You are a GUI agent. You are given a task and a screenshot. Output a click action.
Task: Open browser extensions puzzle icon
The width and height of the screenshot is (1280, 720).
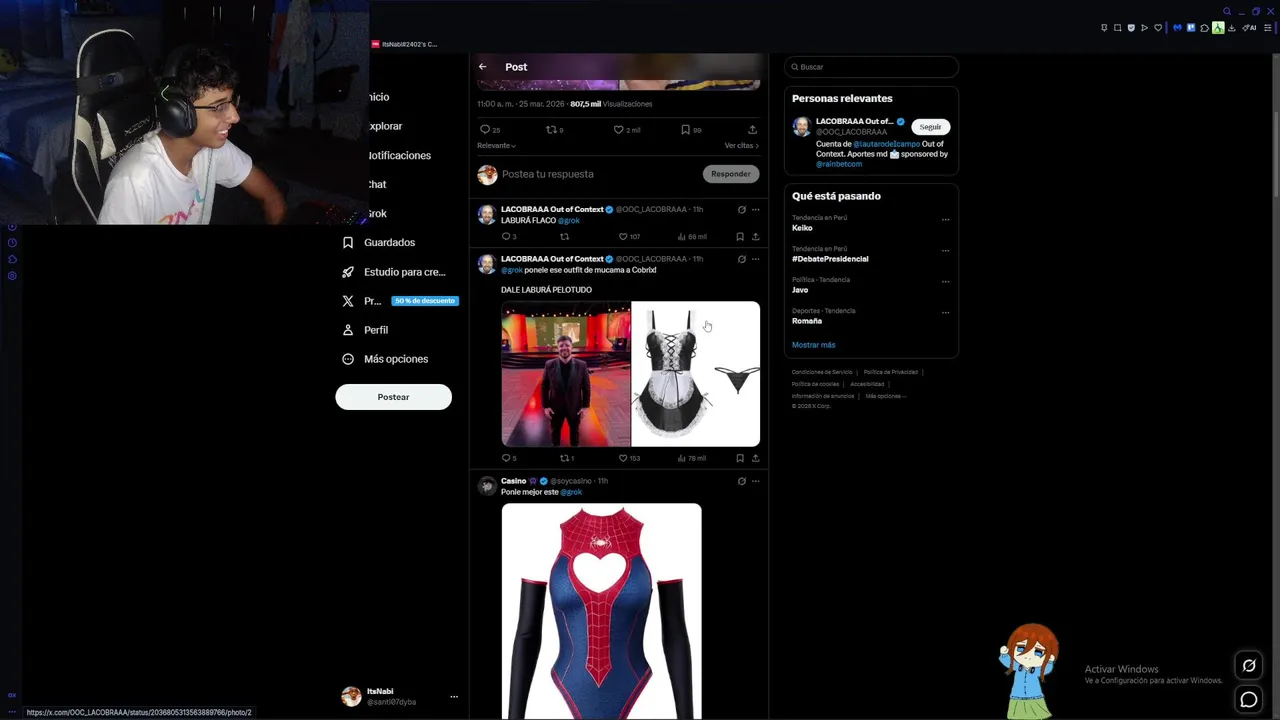(1204, 28)
